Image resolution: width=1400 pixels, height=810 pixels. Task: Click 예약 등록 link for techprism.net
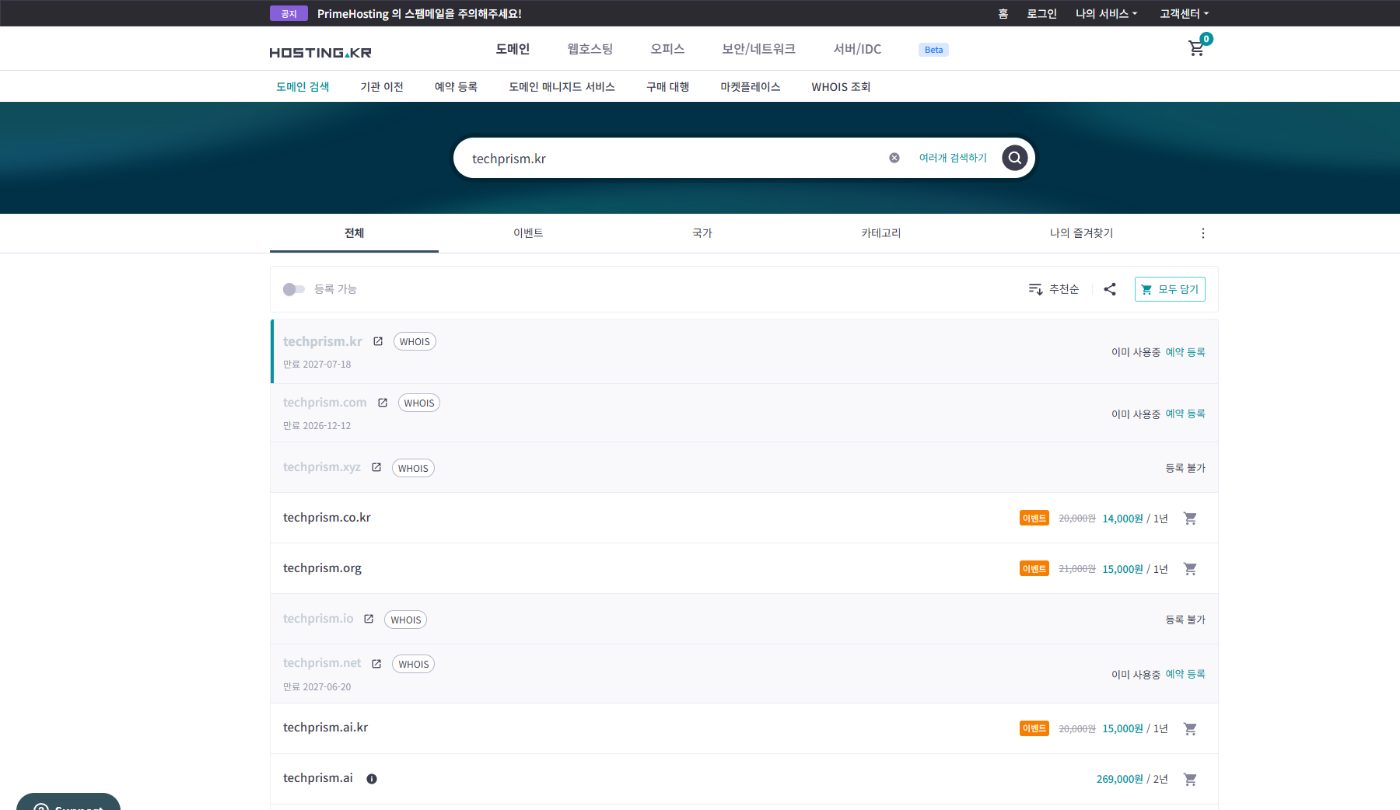click(1185, 674)
